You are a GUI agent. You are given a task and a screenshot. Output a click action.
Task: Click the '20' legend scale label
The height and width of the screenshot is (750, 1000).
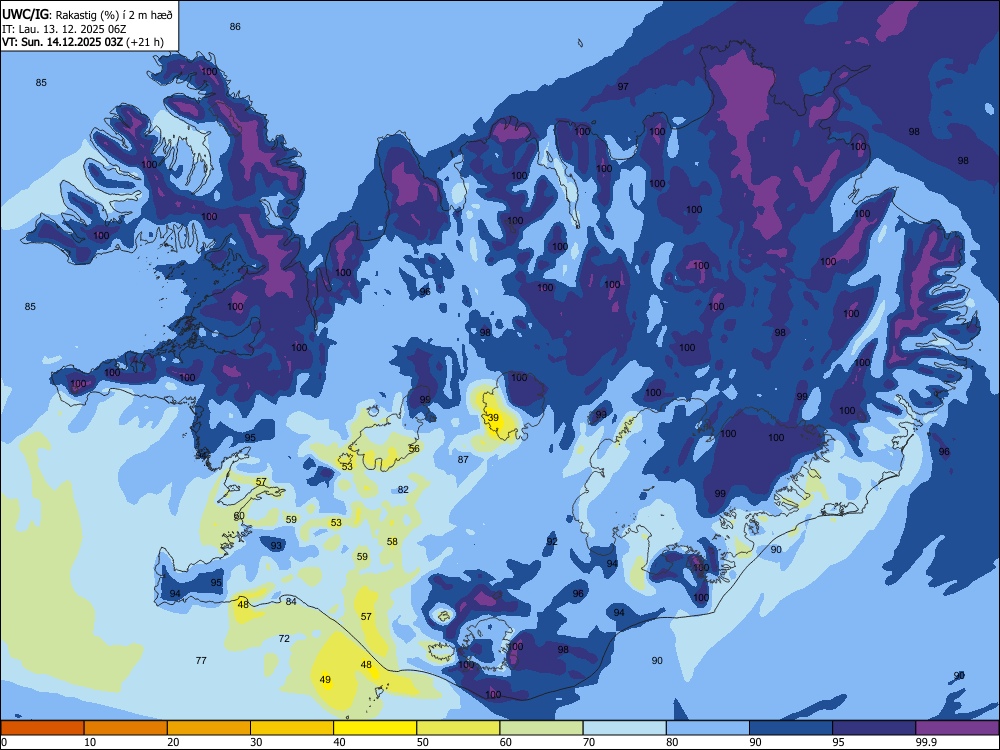(x=173, y=742)
